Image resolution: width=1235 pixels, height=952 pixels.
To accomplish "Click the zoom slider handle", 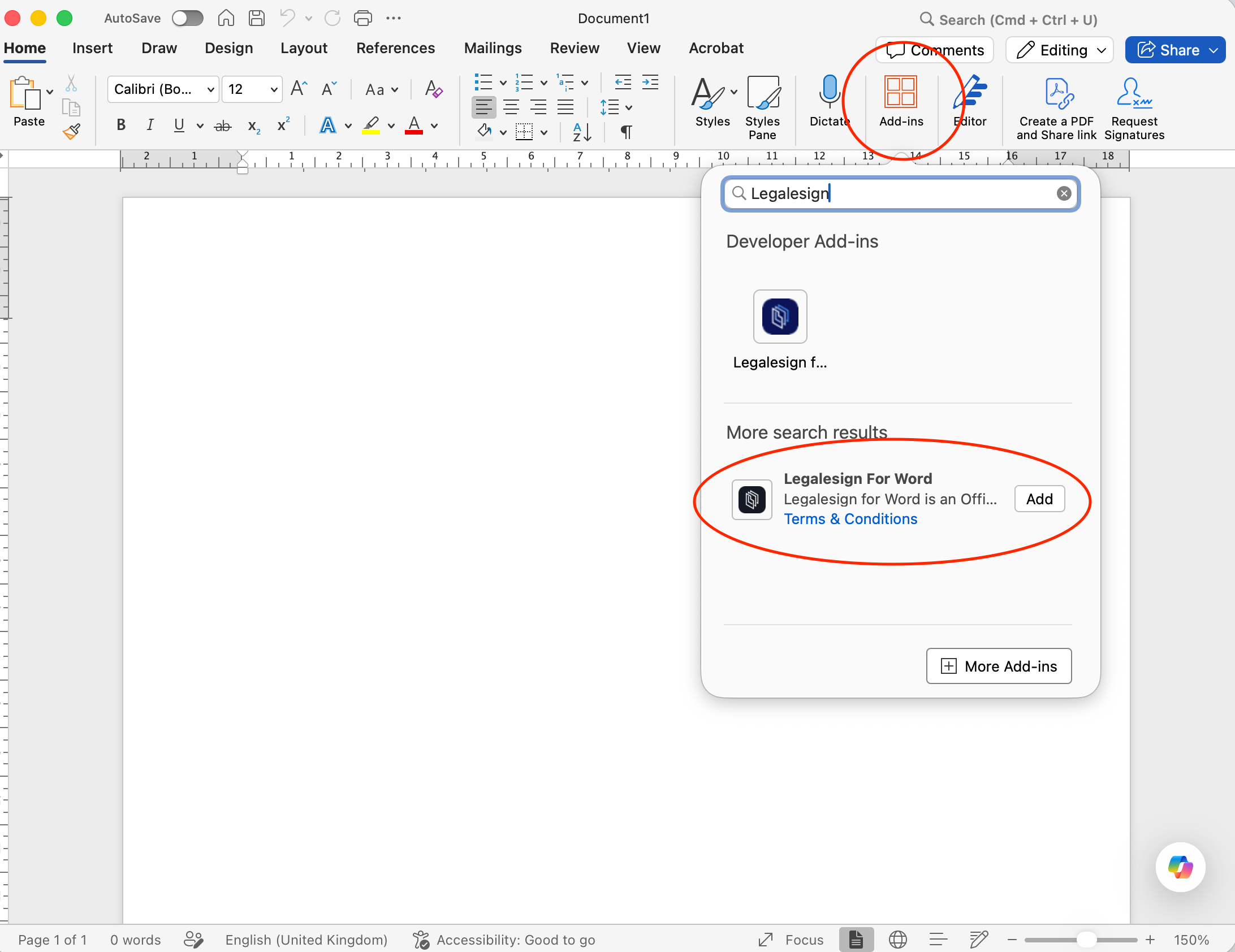I will coord(1086,940).
